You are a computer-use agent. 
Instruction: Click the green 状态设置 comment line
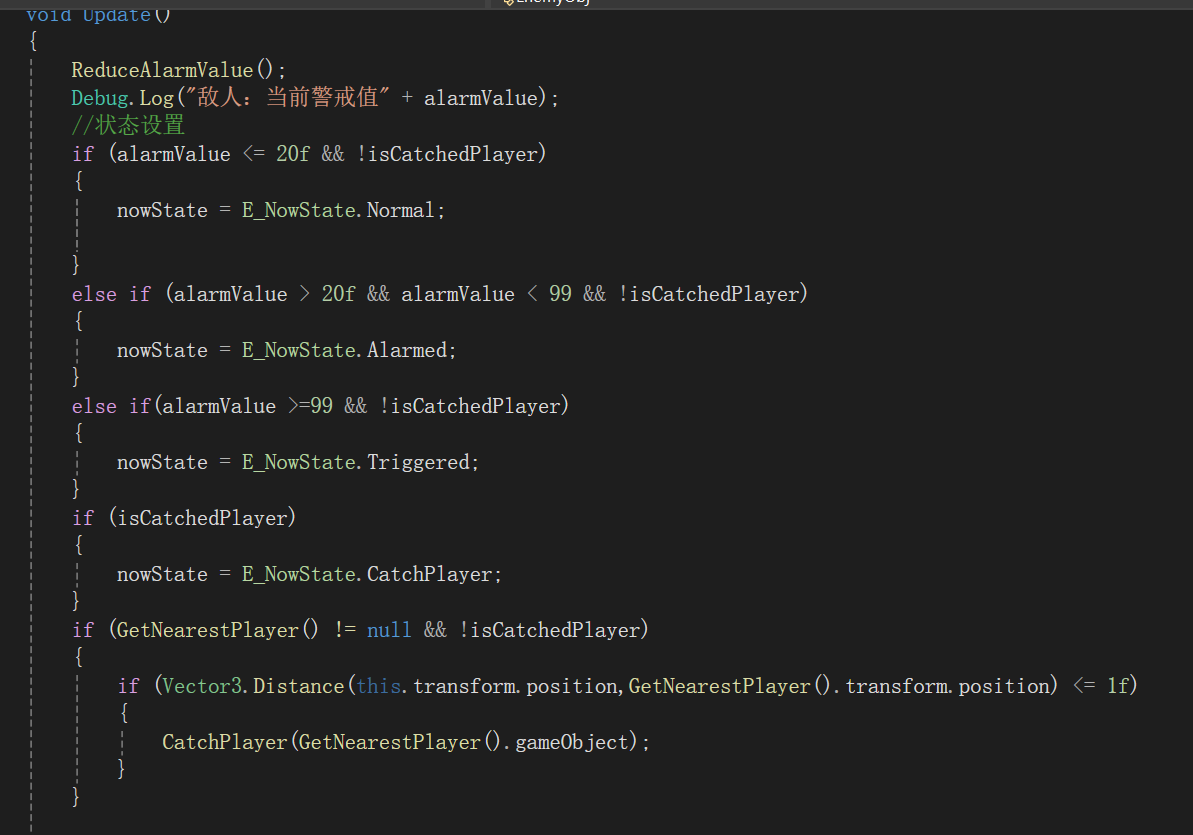pos(128,126)
